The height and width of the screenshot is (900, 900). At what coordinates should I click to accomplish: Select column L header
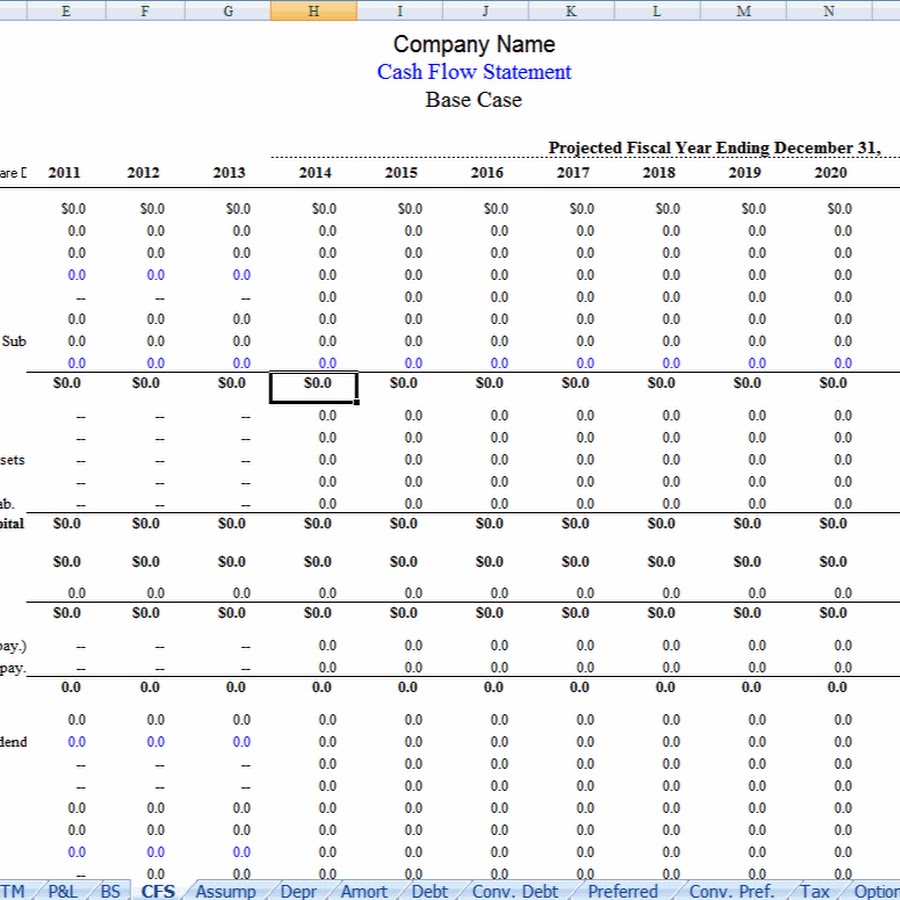[x=657, y=10]
